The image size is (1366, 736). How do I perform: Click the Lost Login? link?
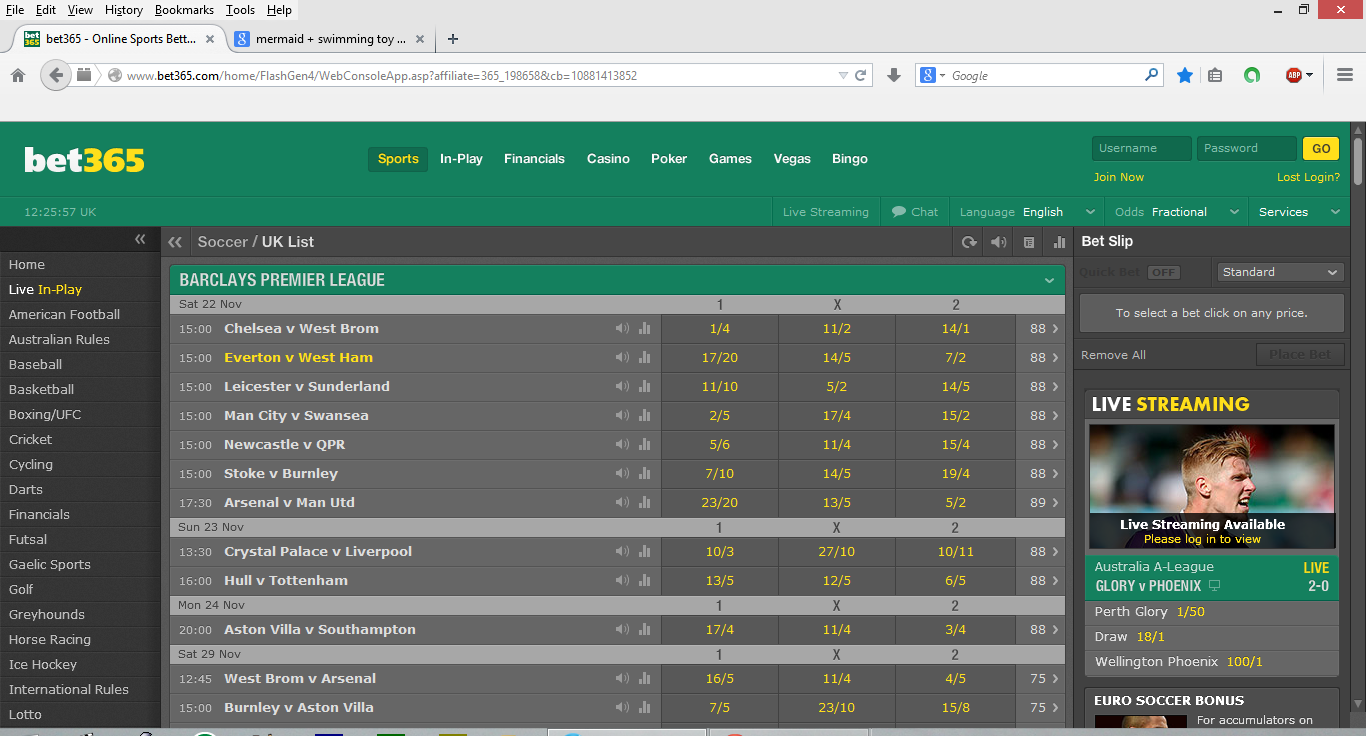[x=1308, y=177]
